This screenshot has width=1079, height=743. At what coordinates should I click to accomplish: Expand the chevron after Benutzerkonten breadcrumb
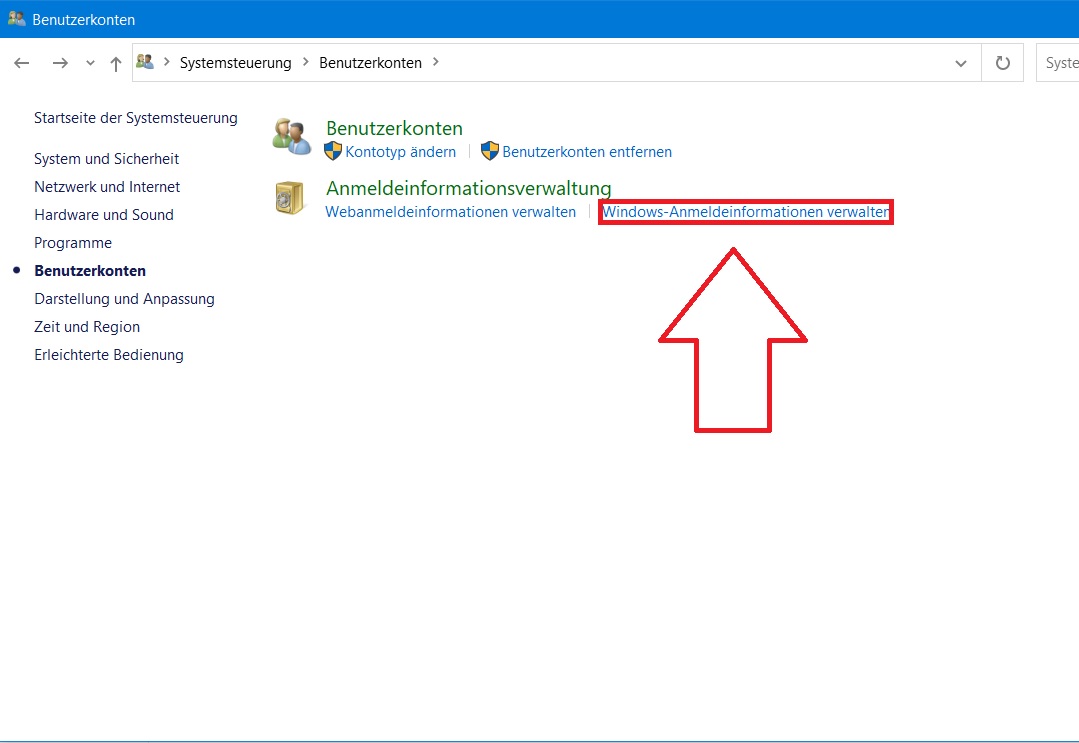click(x=436, y=62)
